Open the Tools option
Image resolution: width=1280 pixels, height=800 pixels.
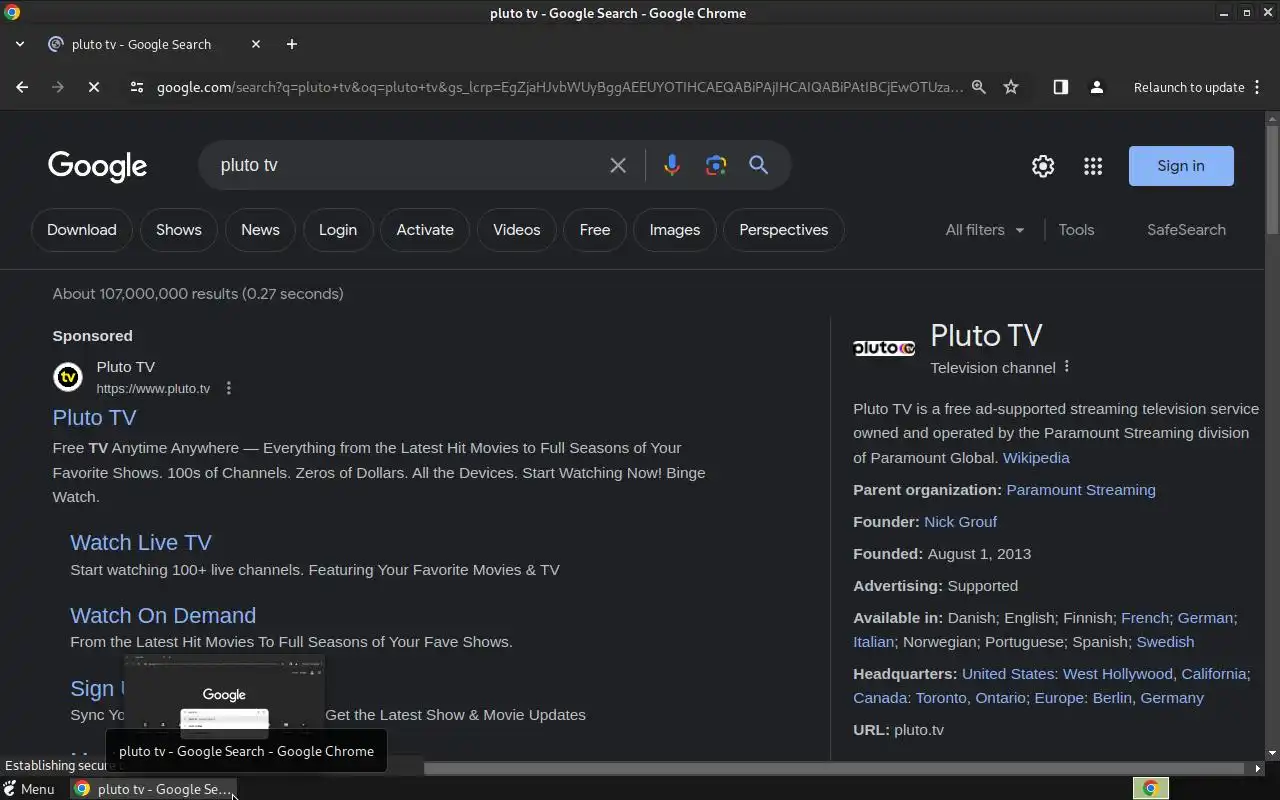(x=1076, y=230)
